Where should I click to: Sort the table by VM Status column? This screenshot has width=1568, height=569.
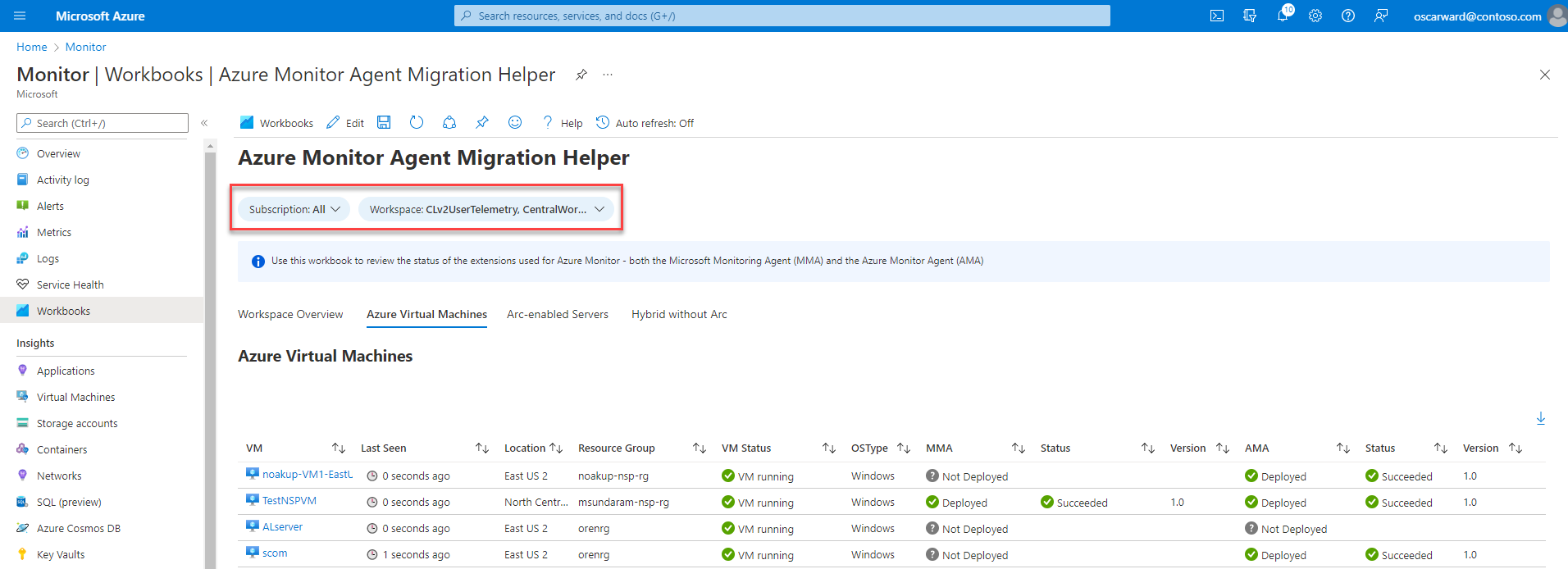point(829,448)
